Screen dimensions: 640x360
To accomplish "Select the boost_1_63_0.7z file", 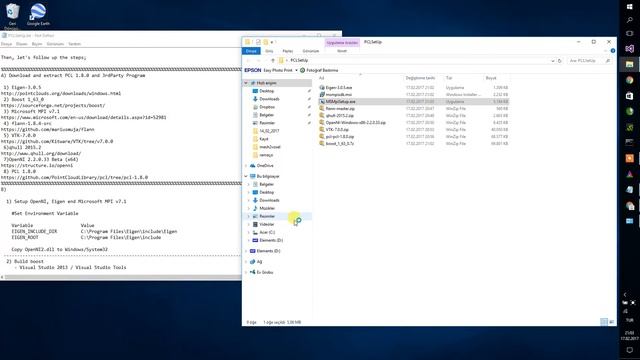I will 340,143.
